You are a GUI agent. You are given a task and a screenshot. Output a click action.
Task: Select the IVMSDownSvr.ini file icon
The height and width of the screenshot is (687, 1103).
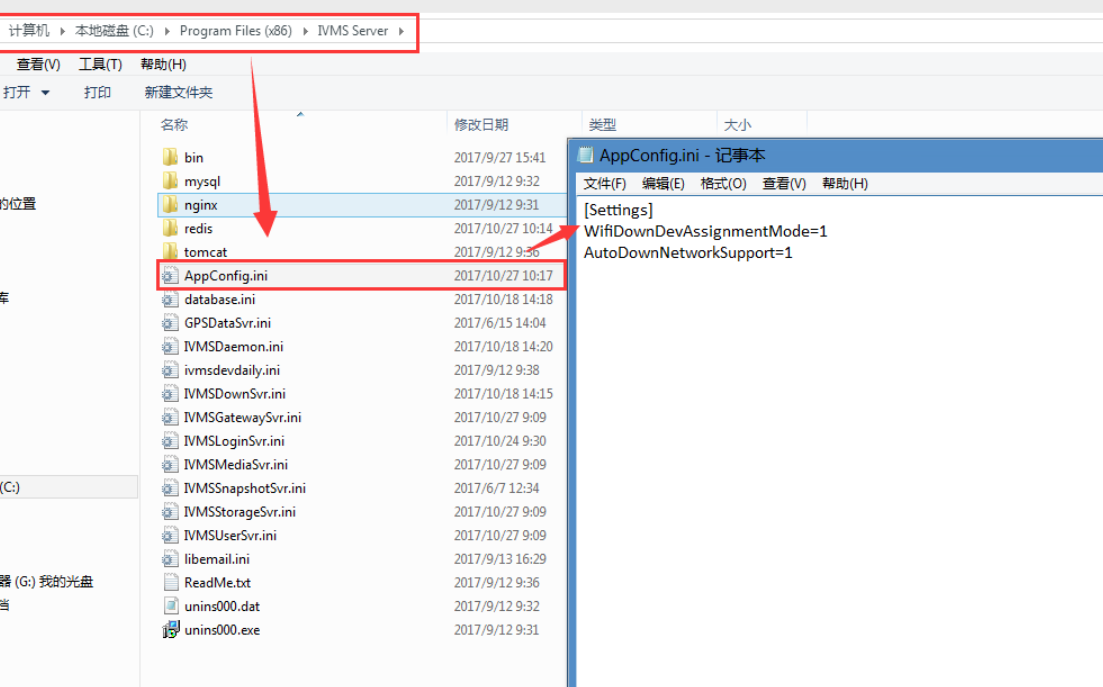[170, 394]
